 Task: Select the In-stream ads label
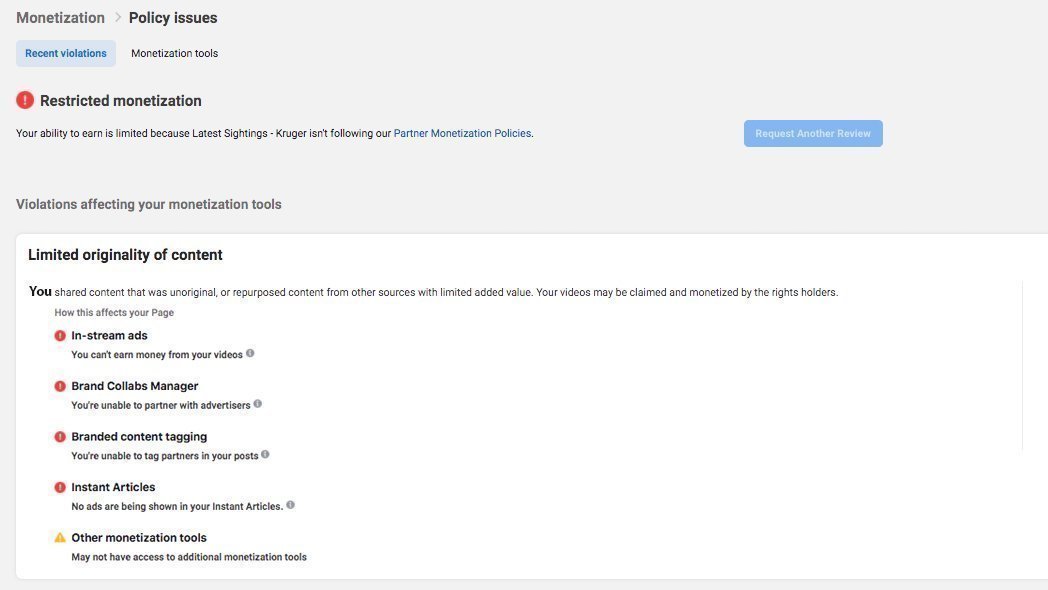109,336
